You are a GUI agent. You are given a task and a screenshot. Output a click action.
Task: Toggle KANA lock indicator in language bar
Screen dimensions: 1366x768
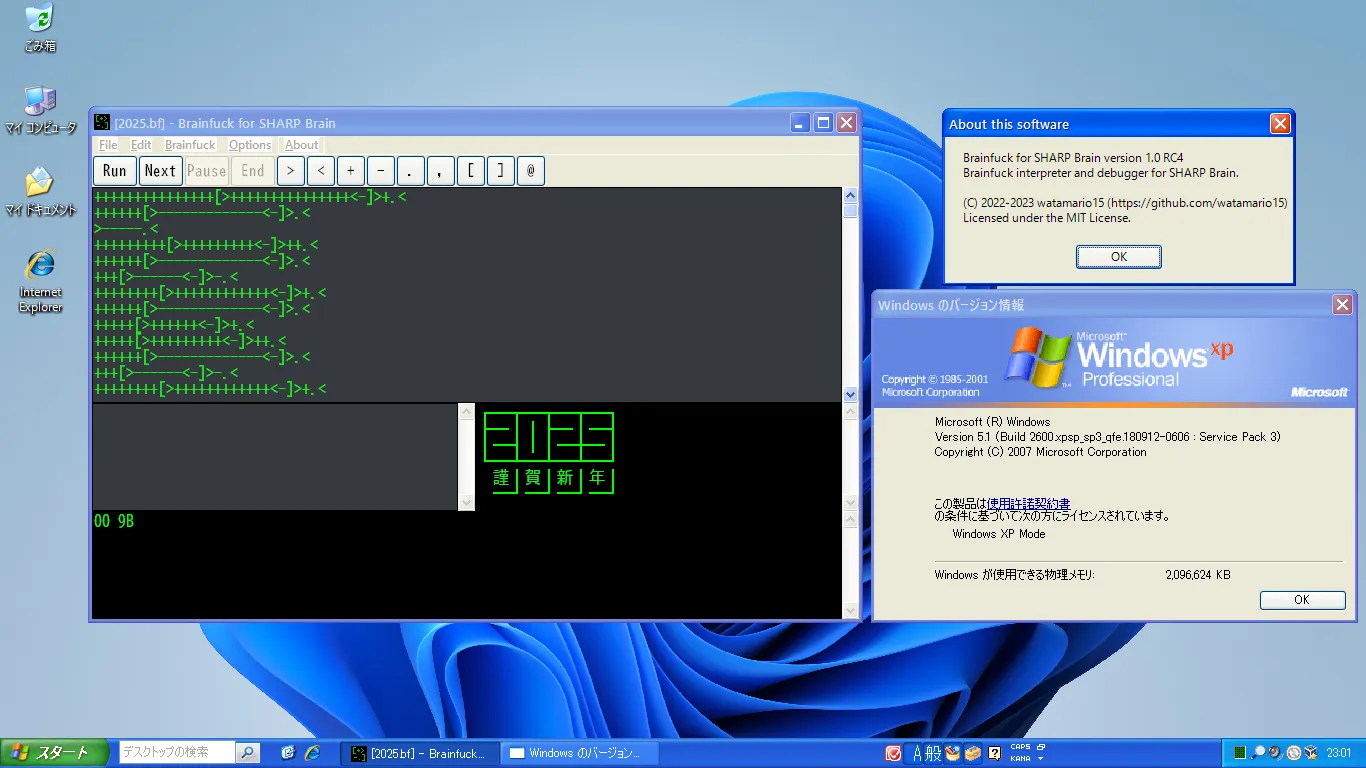1020,758
